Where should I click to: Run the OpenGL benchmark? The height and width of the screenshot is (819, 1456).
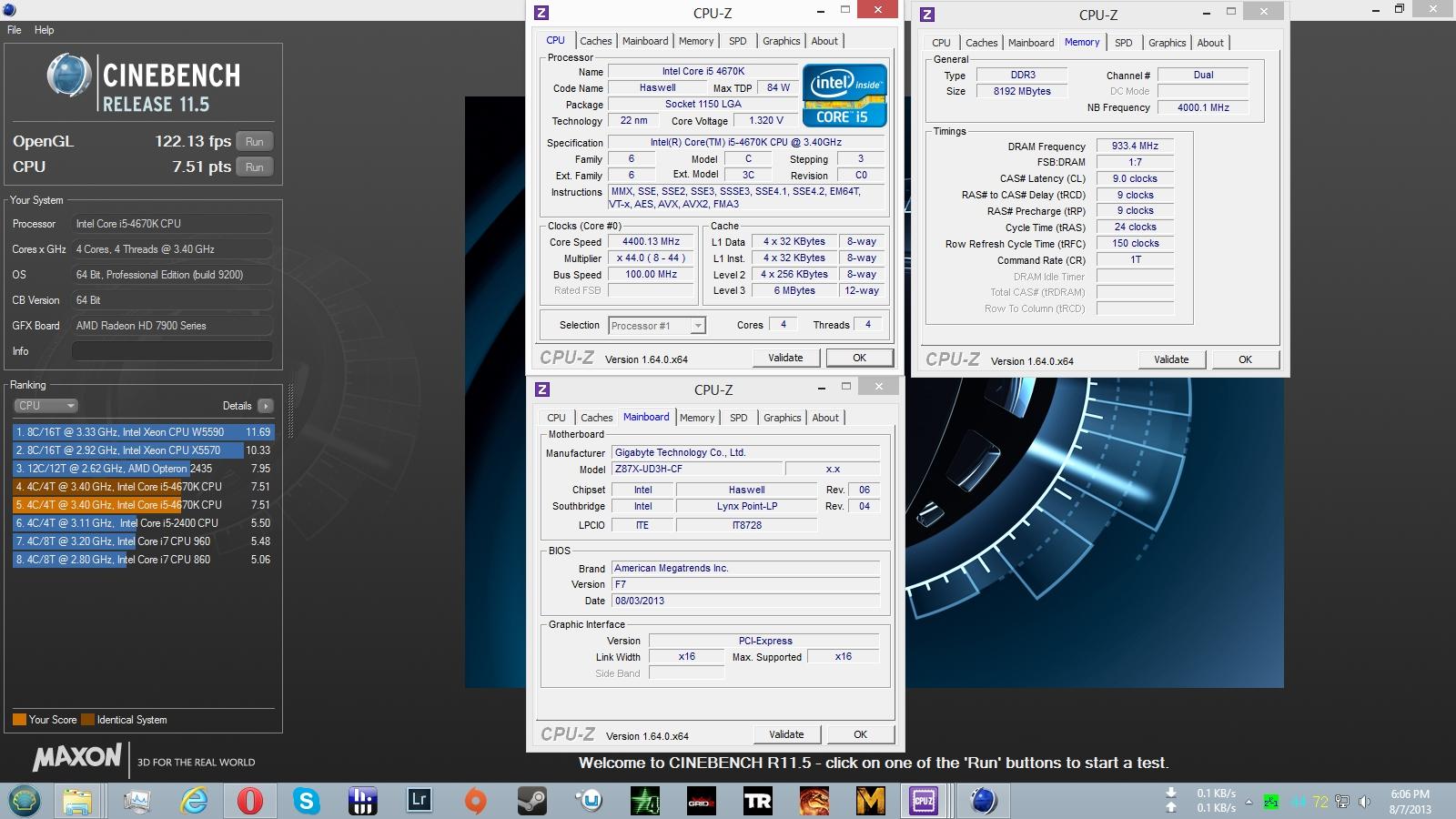[x=255, y=142]
